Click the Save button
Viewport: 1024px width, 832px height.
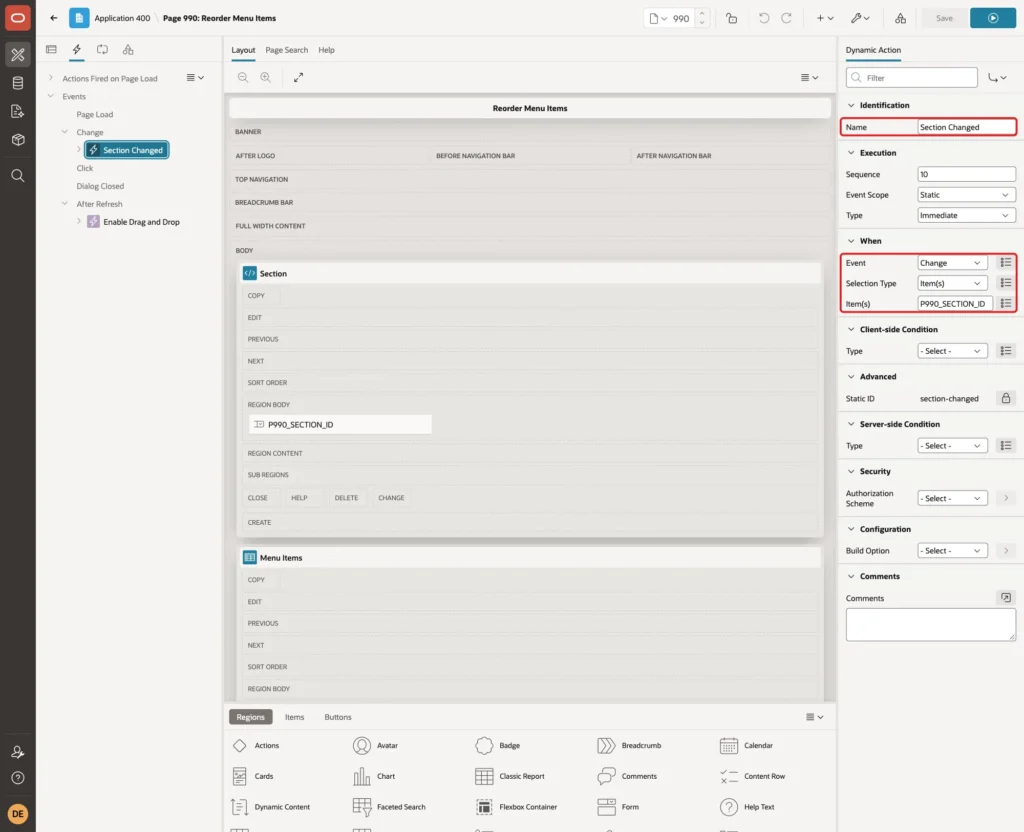tap(944, 18)
